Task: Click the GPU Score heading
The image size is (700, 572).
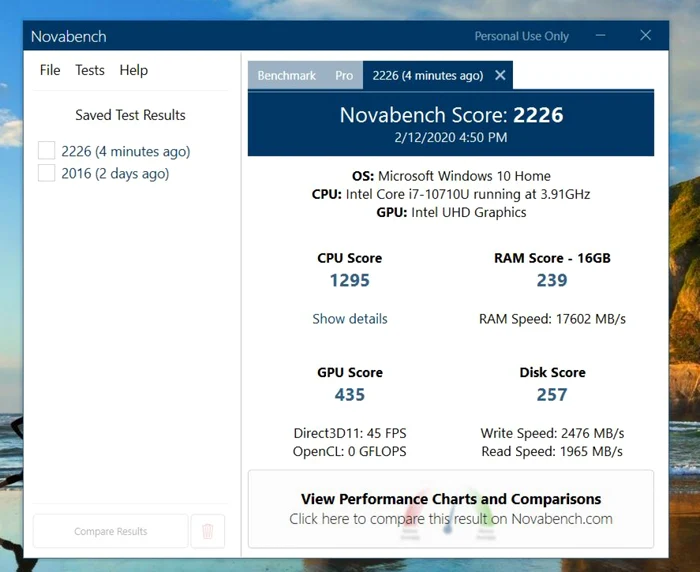Action: (350, 372)
